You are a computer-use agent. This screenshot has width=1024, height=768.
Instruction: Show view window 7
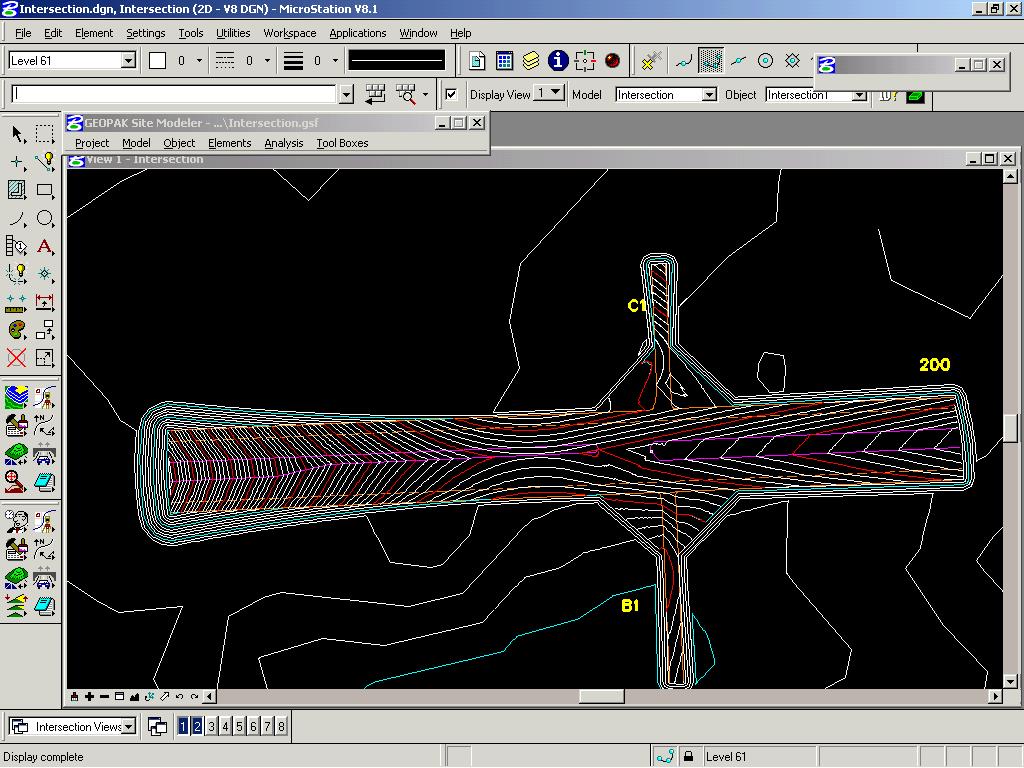pyautogui.click(x=268, y=726)
